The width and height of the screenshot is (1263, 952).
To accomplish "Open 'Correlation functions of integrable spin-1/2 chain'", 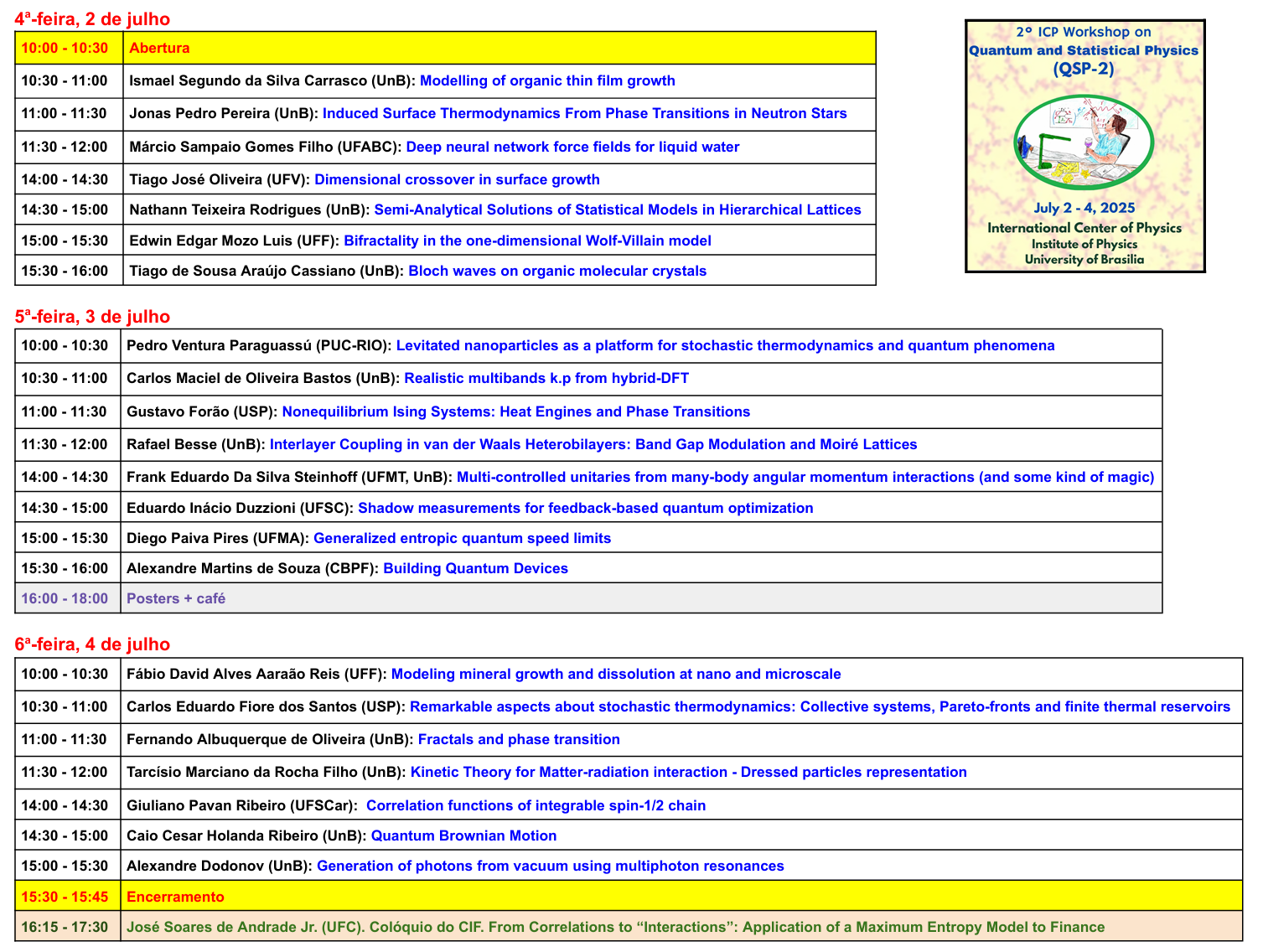I will 536,805.
